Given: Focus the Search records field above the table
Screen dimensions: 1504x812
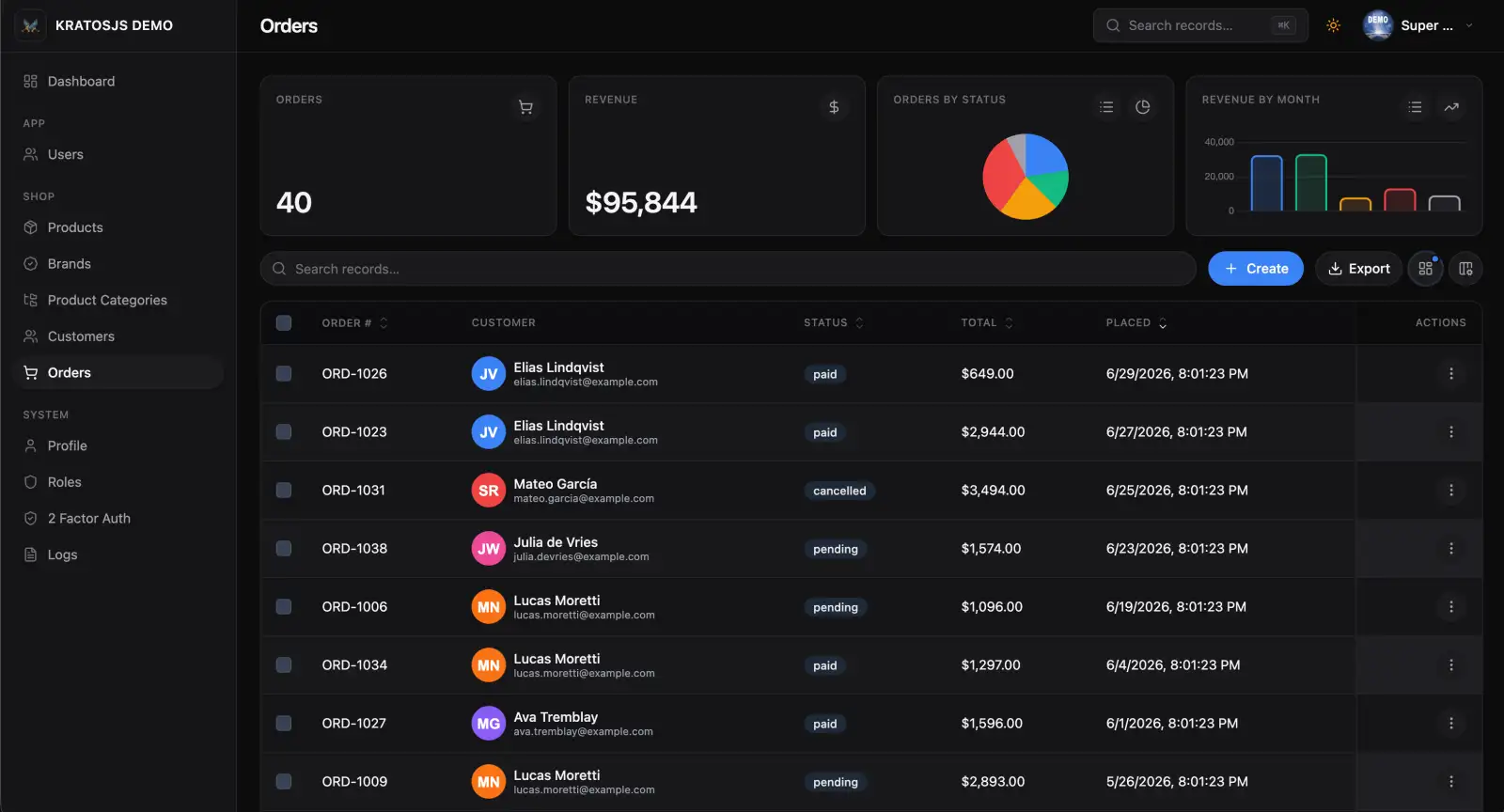Looking at the screenshot, I should [728, 269].
